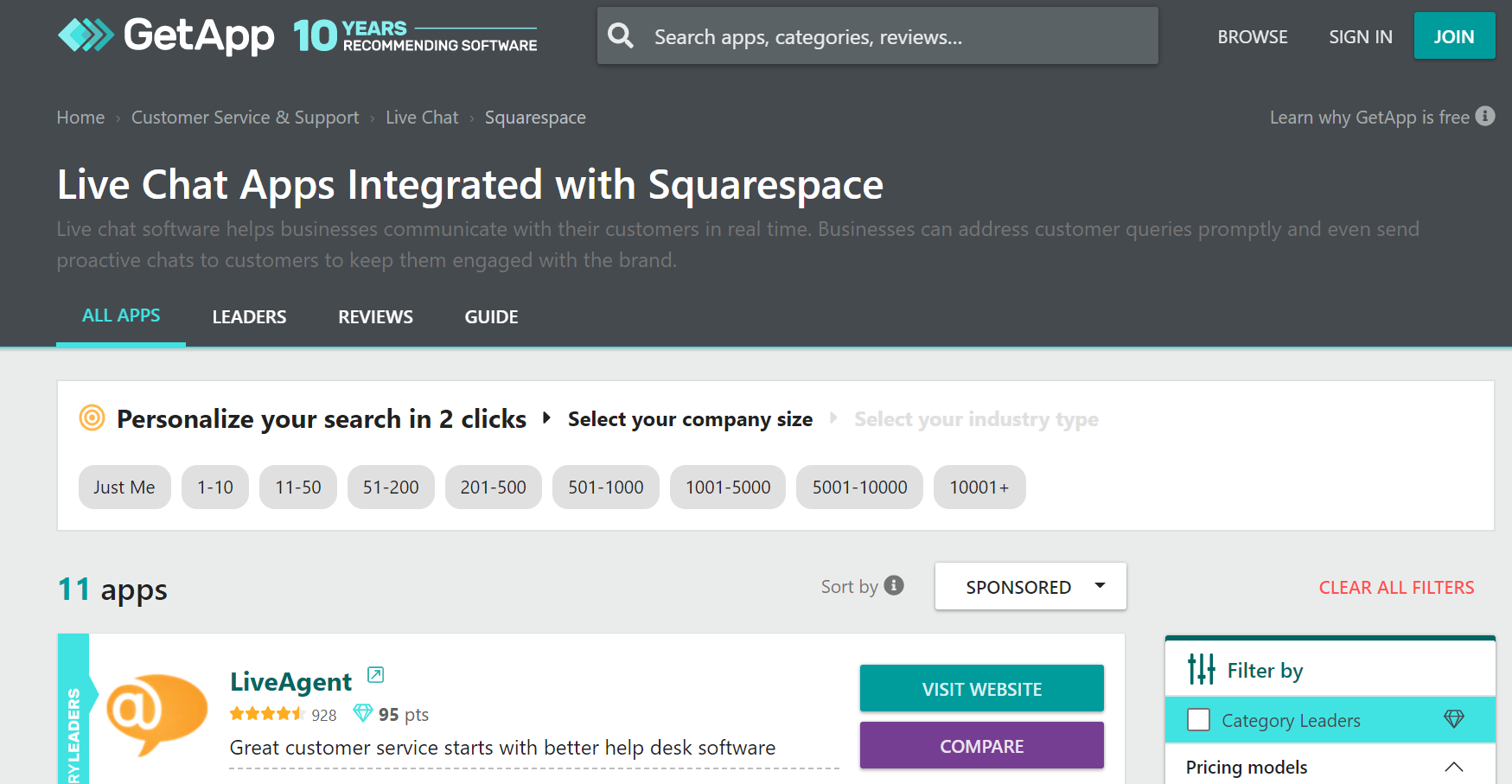Select 11-50 company size

click(298, 488)
